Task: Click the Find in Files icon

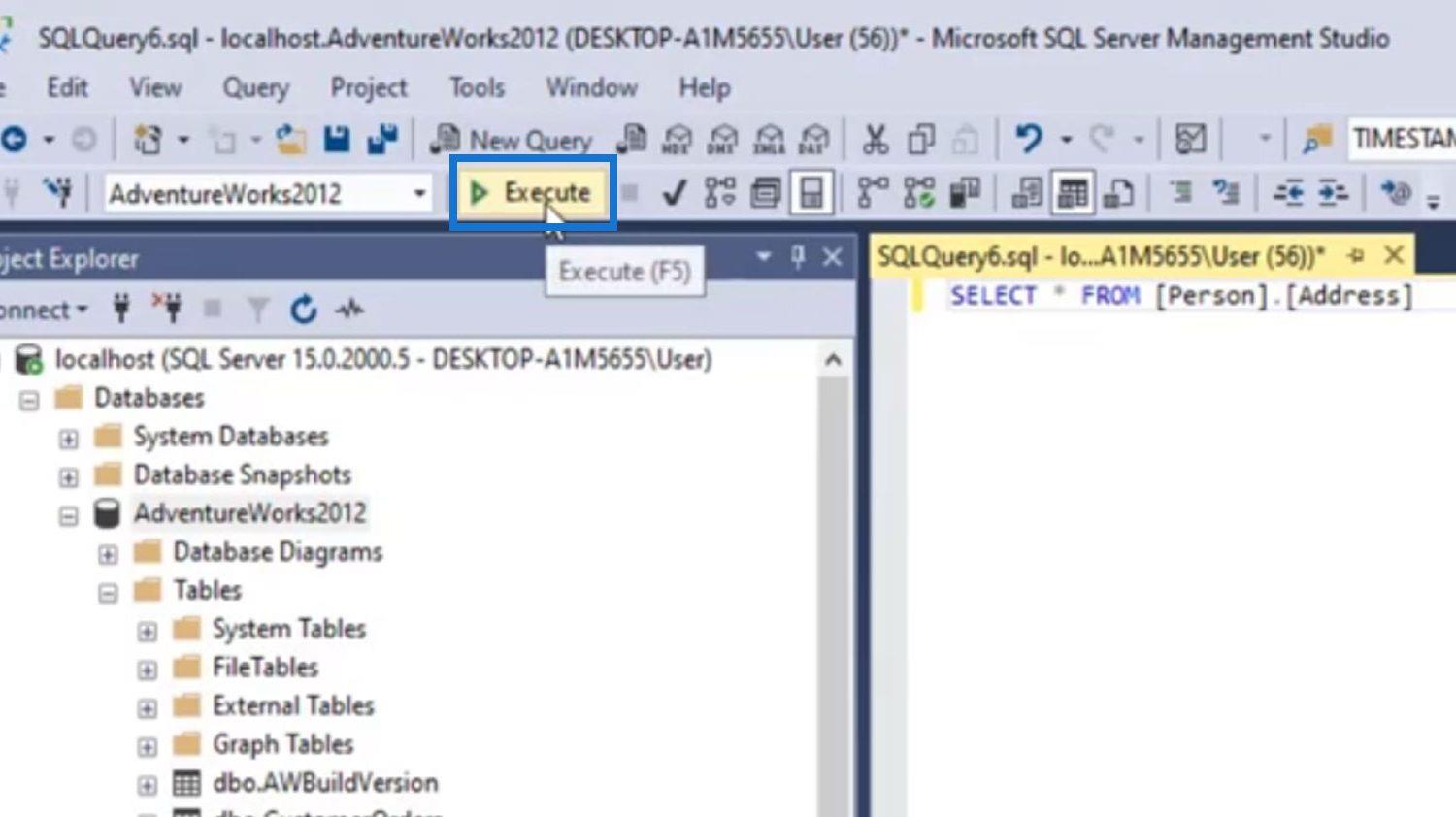Action: tap(1318, 140)
